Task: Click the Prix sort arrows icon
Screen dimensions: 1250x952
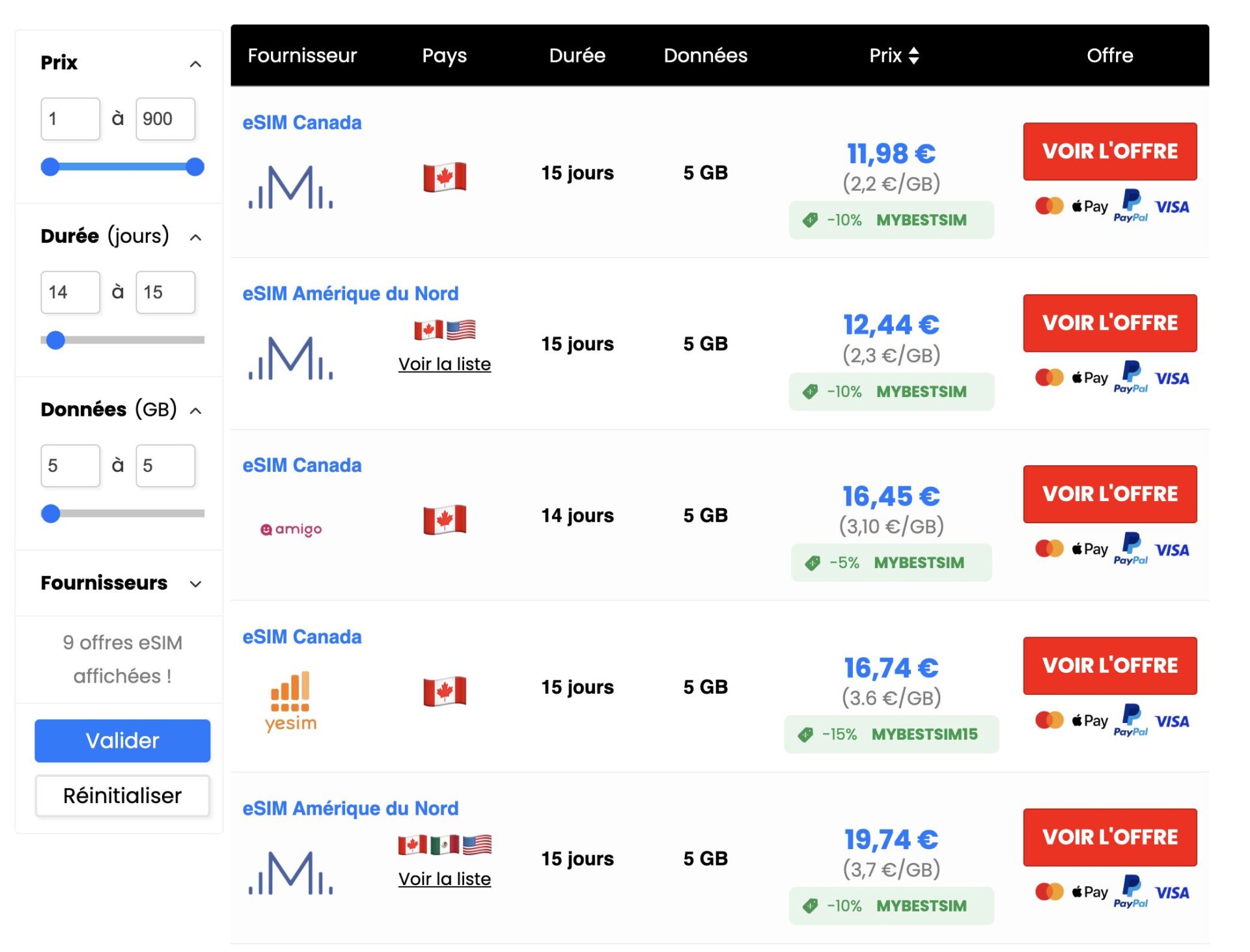Action: [913, 56]
